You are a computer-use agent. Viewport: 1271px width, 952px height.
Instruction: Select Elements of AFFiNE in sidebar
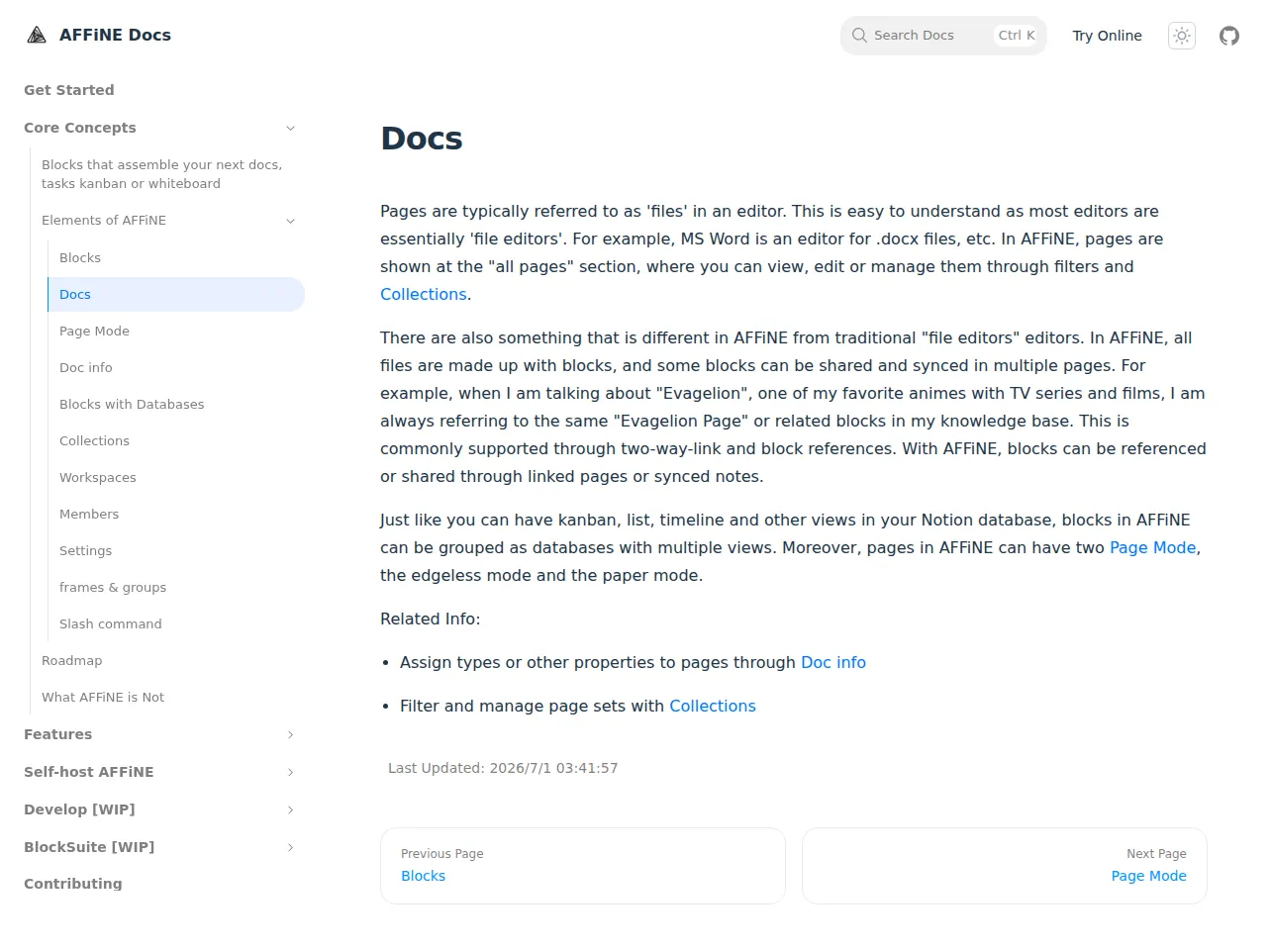104,221
